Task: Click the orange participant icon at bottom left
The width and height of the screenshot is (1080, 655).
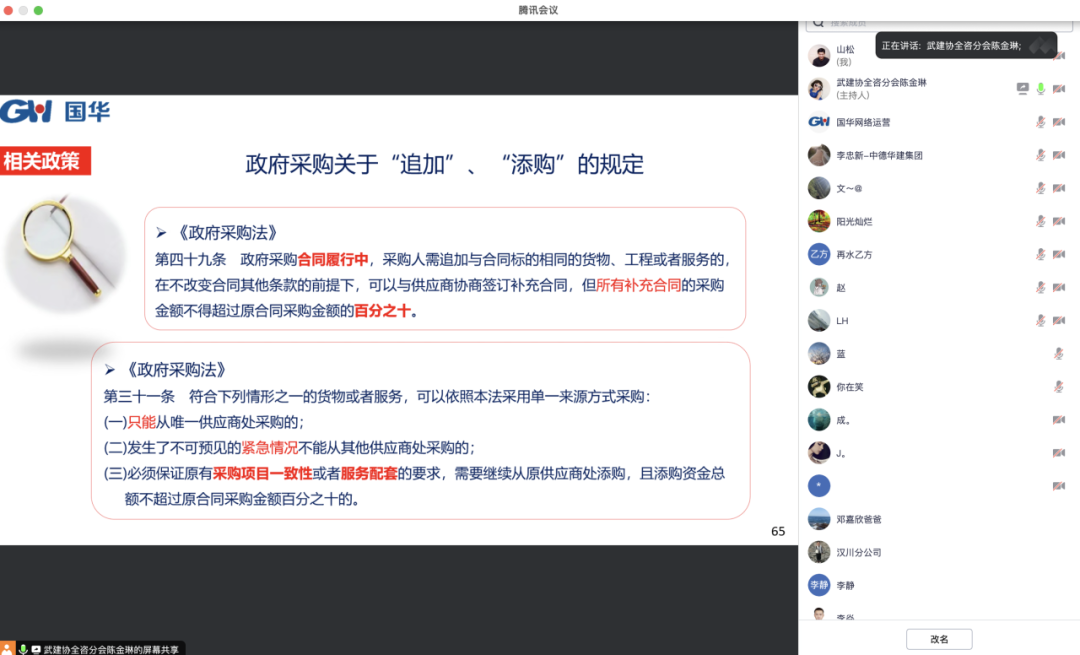Action: (7, 646)
